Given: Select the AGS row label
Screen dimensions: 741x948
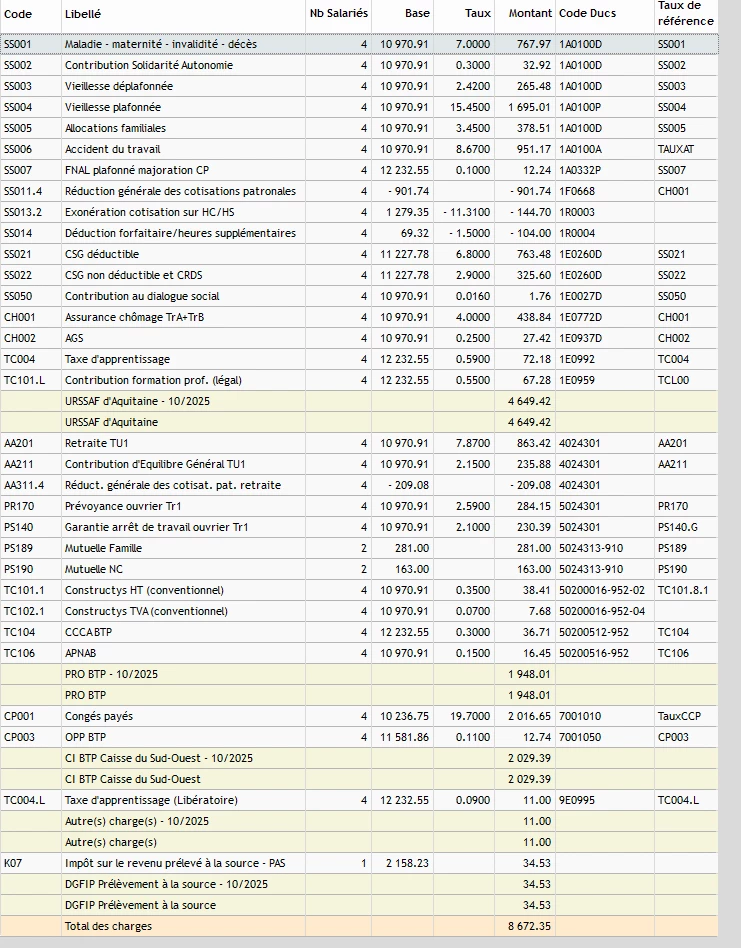Looking at the screenshot, I should [x=74, y=339].
